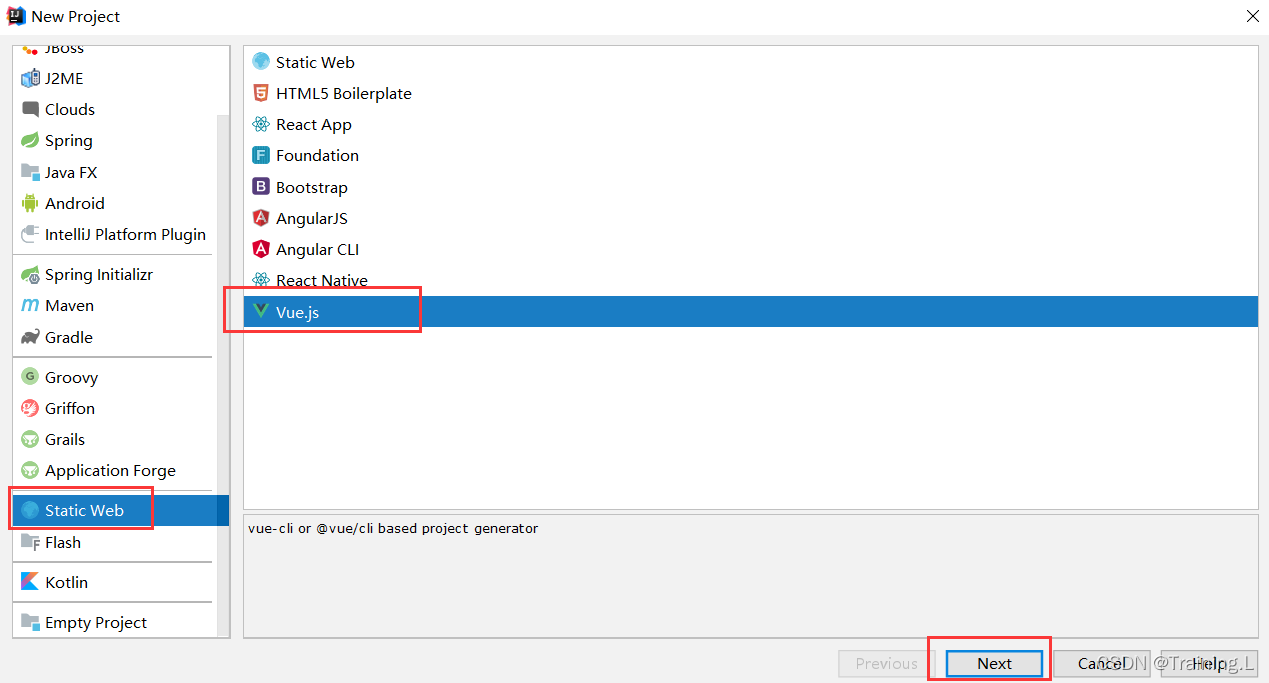The width and height of the screenshot is (1269, 683).
Task: Choose Spring Initializr entry
Action: point(99,274)
